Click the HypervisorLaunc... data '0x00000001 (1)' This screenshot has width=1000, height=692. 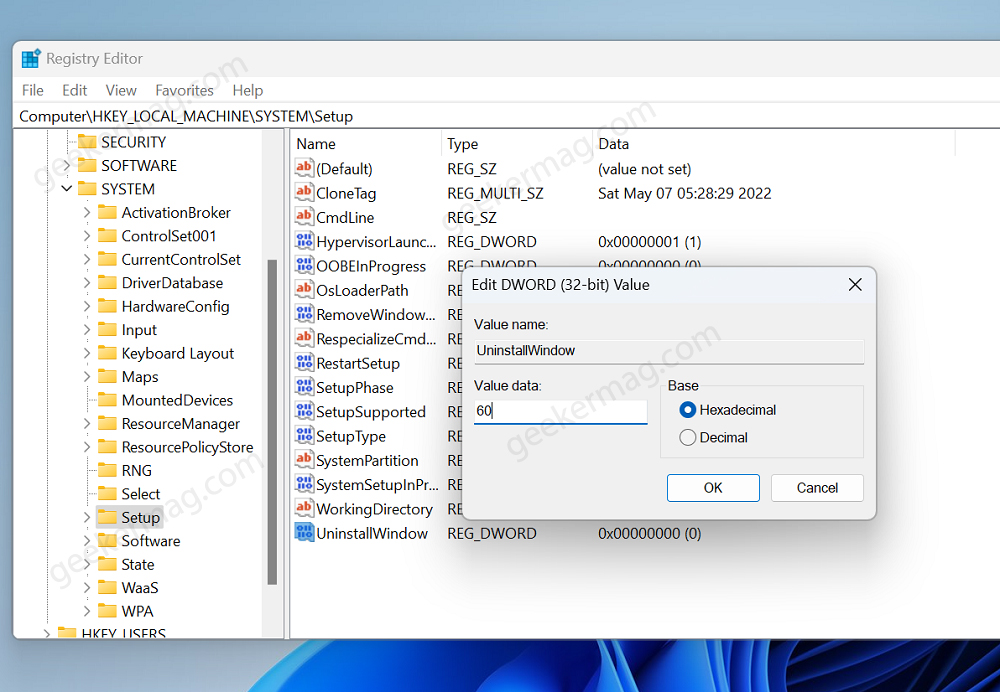[649, 242]
